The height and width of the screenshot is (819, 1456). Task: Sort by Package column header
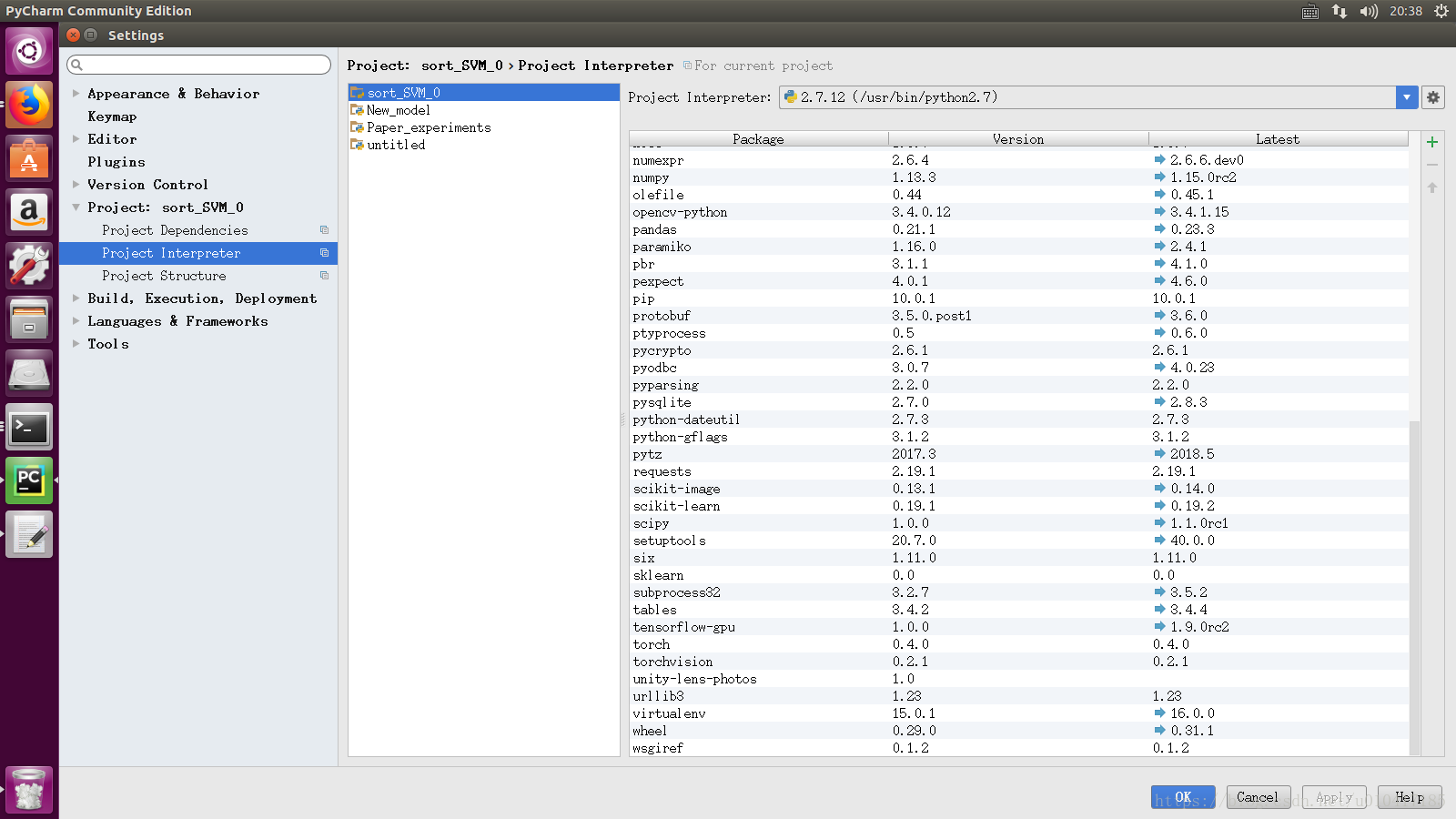[x=759, y=139]
